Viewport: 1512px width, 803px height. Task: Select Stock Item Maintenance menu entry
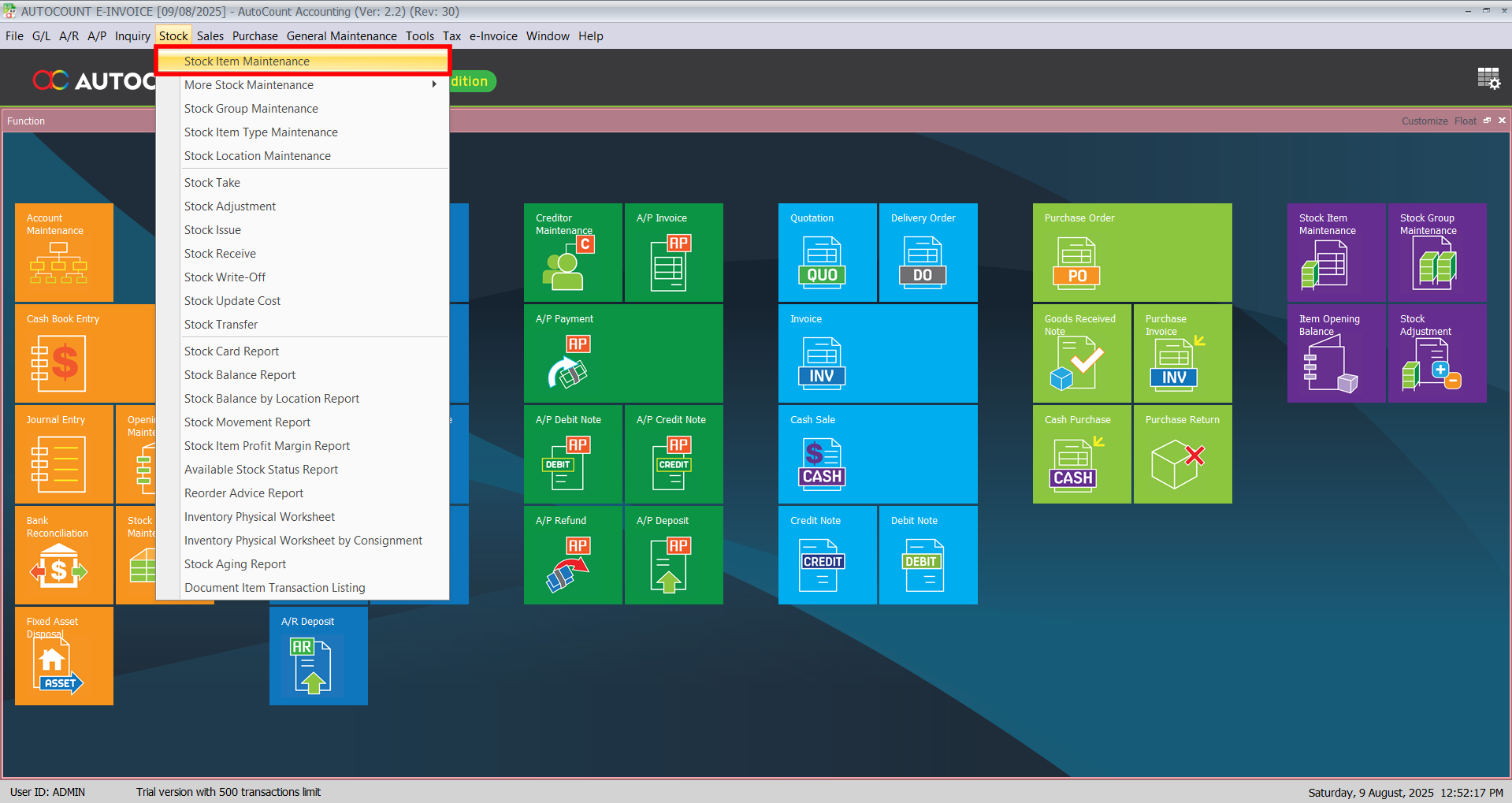247,61
